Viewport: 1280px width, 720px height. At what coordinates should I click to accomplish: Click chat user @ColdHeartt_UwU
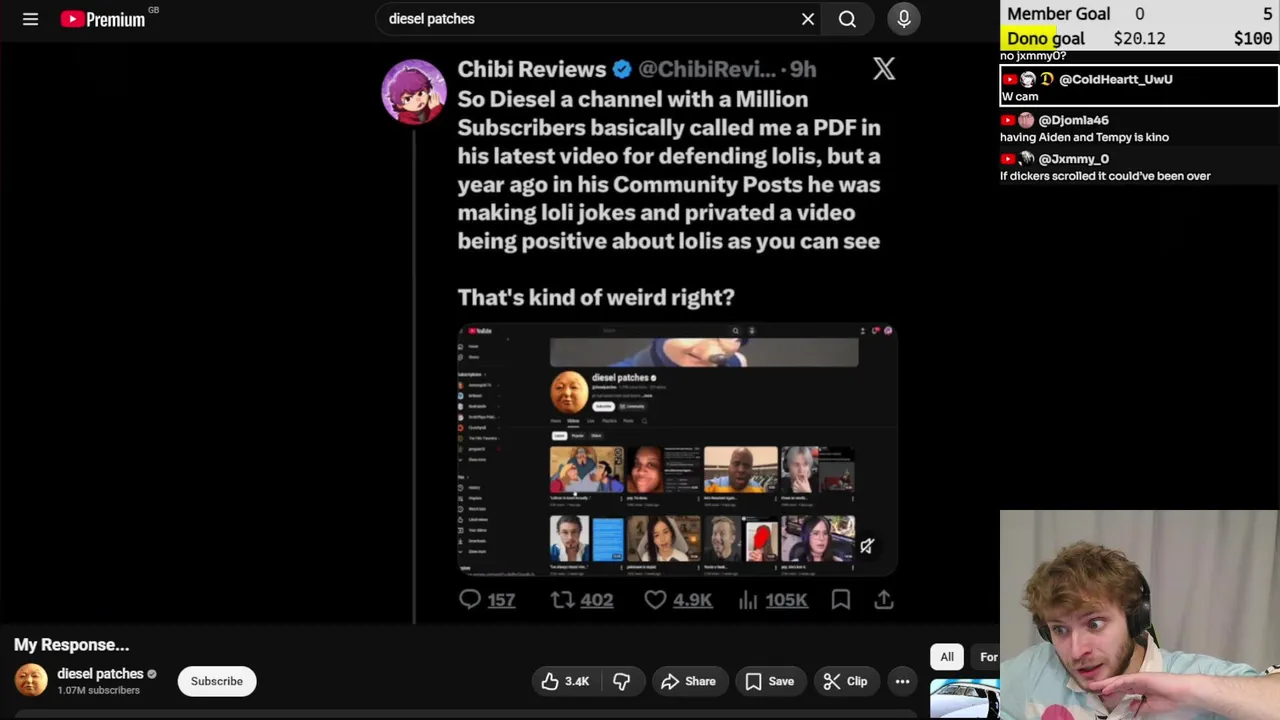[x=1115, y=79]
